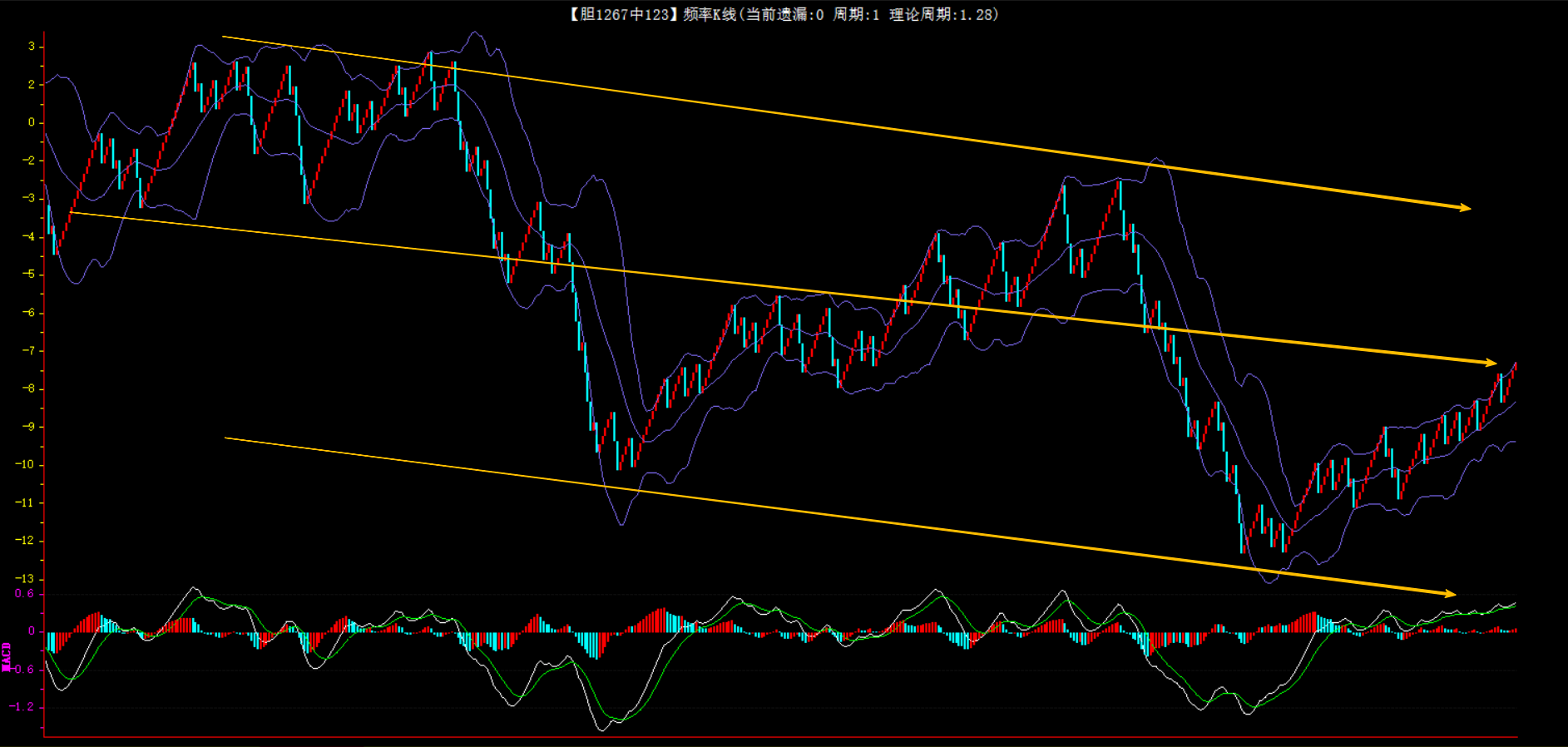Viewport: 1568px width, 747px height.
Task: Click the middle orange trendline's arrowhead
Action: (x=1490, y=362)
